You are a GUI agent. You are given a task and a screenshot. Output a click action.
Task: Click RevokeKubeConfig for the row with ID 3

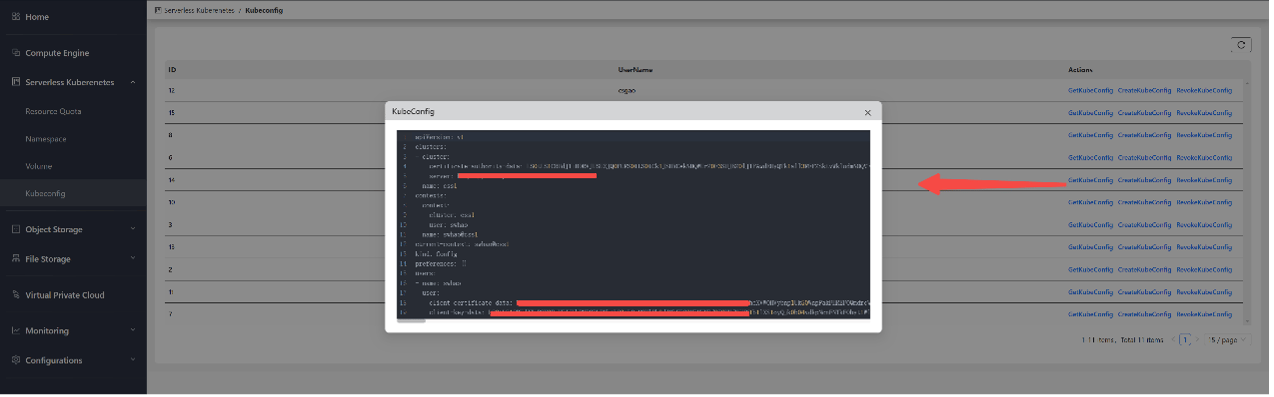coord(1204,225)
